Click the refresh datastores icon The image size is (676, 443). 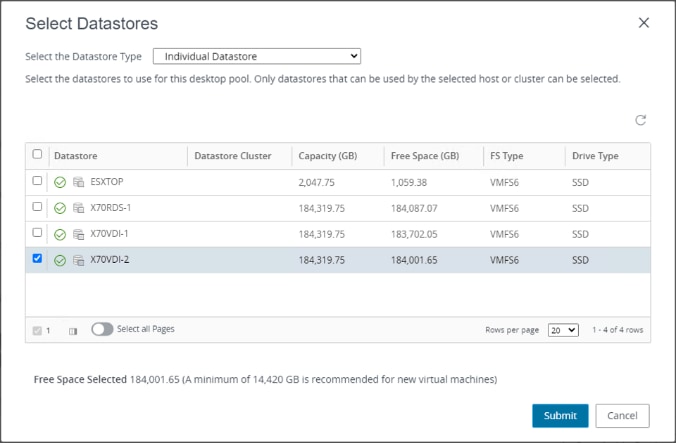[641, 120]
